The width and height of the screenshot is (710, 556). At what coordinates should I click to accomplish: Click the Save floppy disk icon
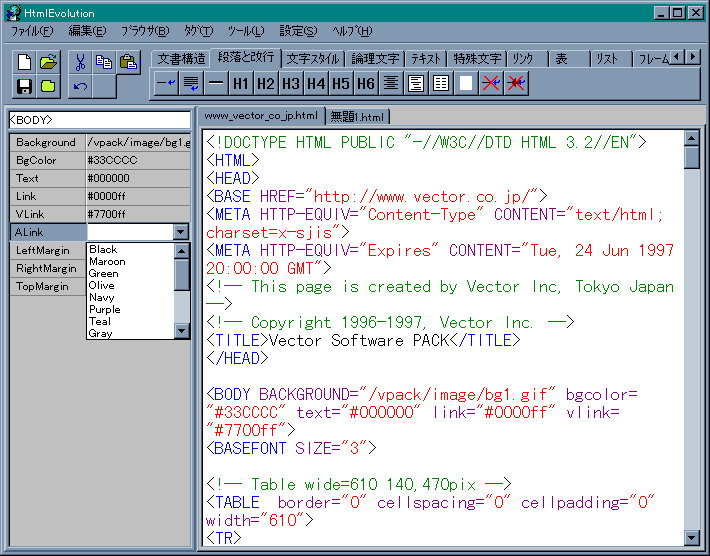click(x=24, y=86)
